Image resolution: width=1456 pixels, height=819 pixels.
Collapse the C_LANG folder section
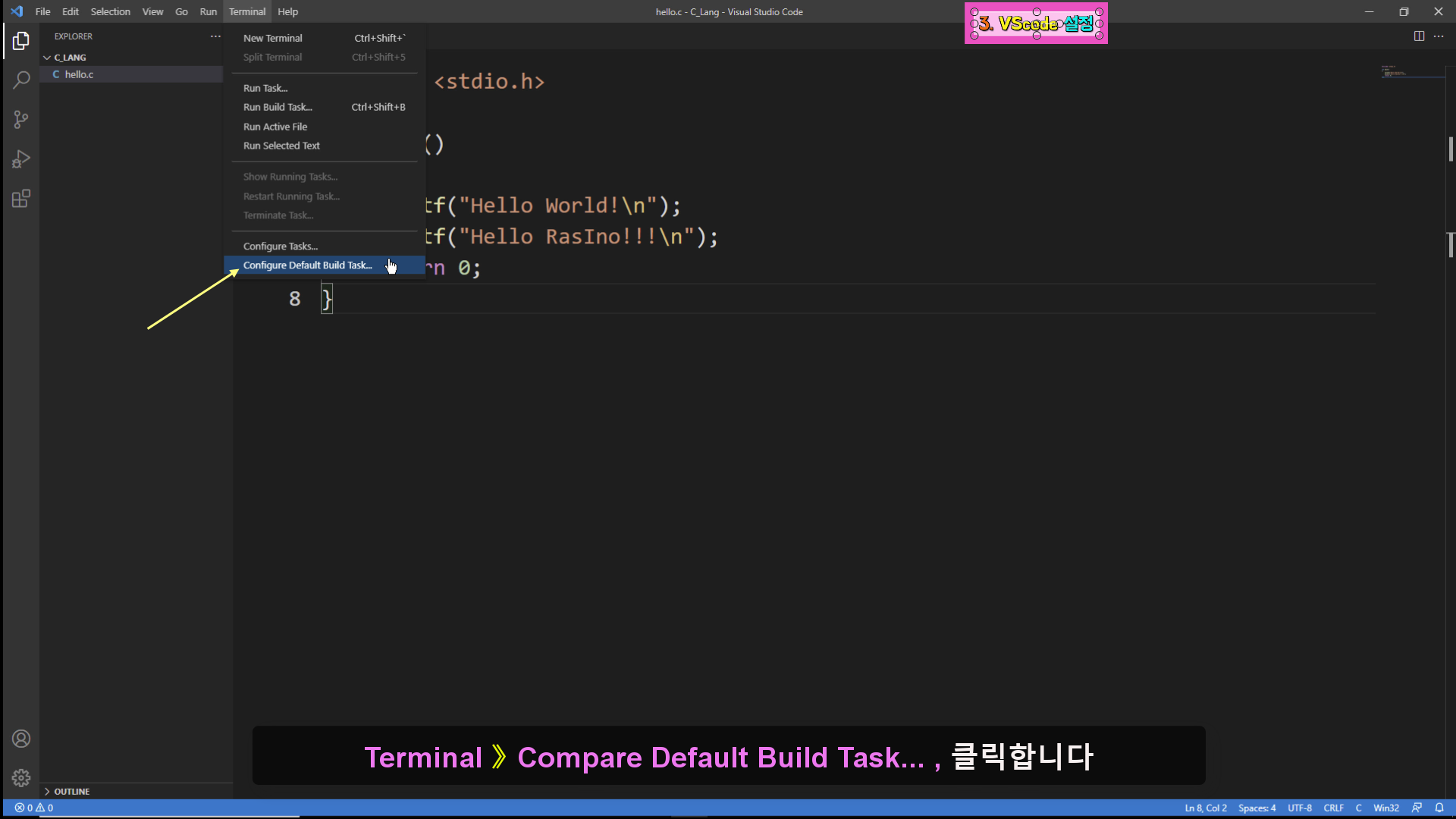tap(68, 58)
